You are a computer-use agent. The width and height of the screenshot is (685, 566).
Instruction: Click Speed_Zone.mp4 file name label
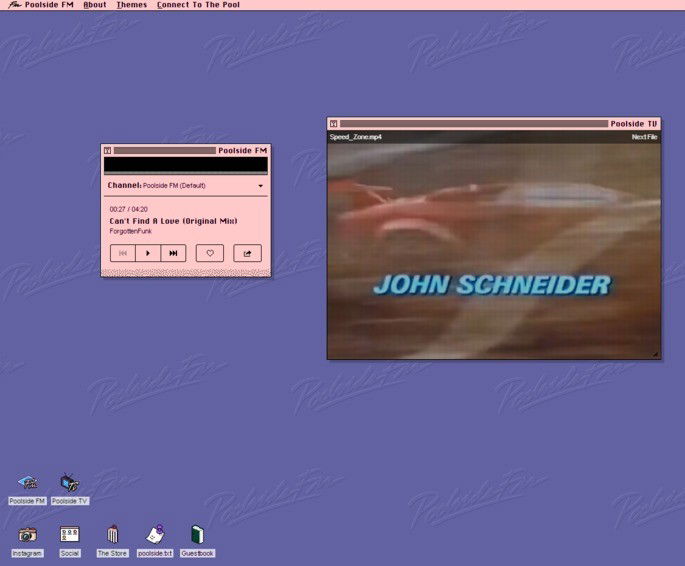coord(356,137)
